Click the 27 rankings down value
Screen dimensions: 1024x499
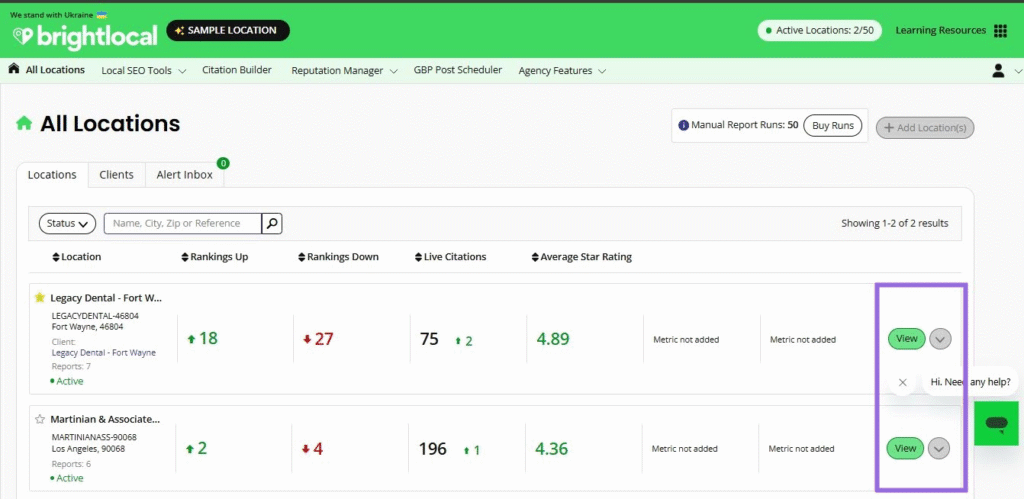325,339
